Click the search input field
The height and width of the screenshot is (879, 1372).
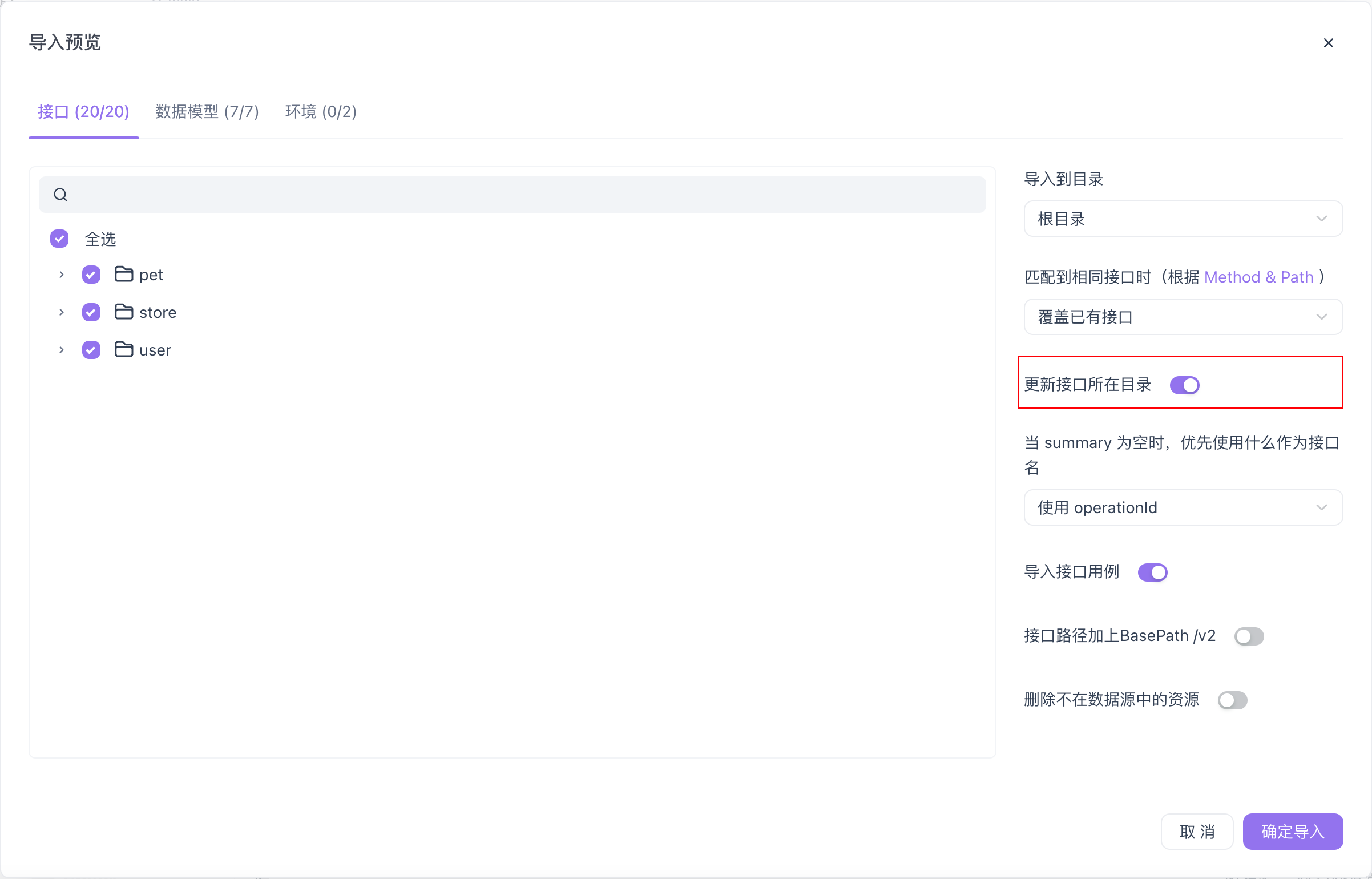(510, 195)
